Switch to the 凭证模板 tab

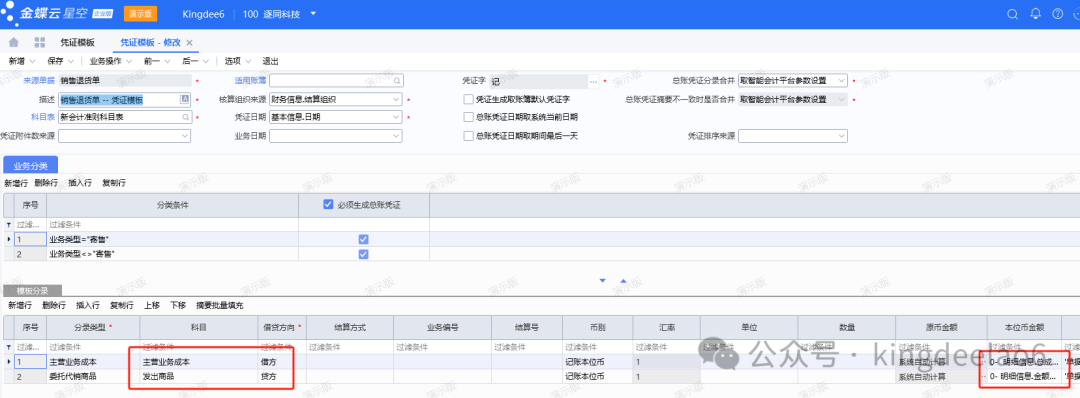(77, 43)
